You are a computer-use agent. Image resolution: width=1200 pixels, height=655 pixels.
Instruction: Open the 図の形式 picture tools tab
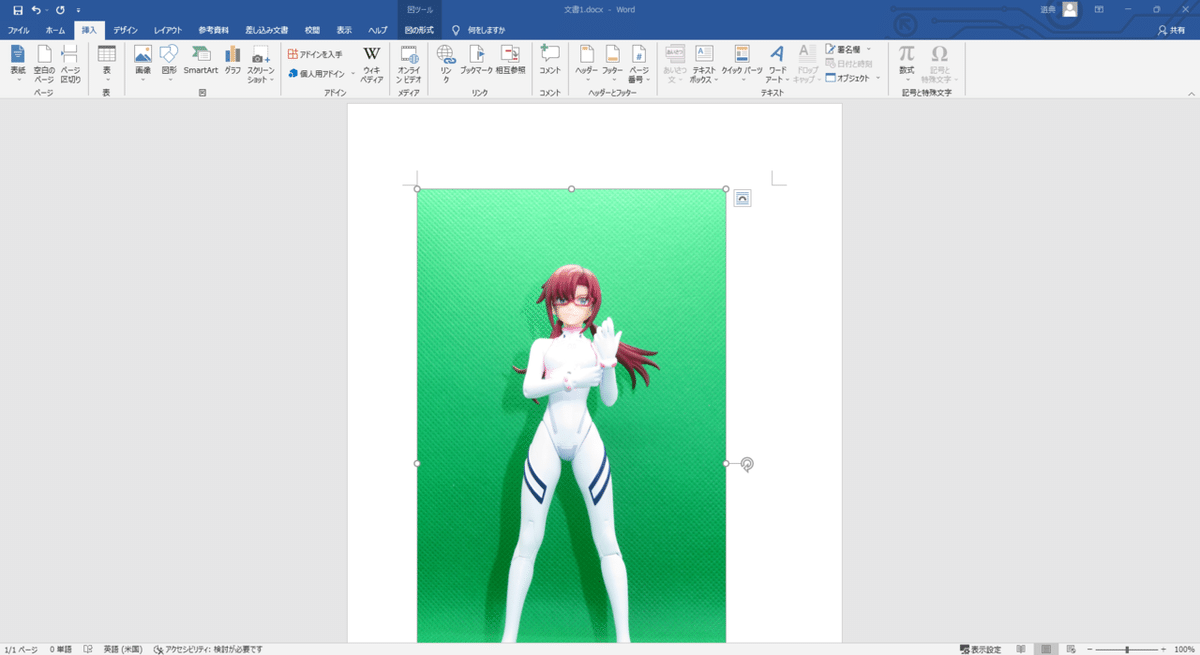419,31
